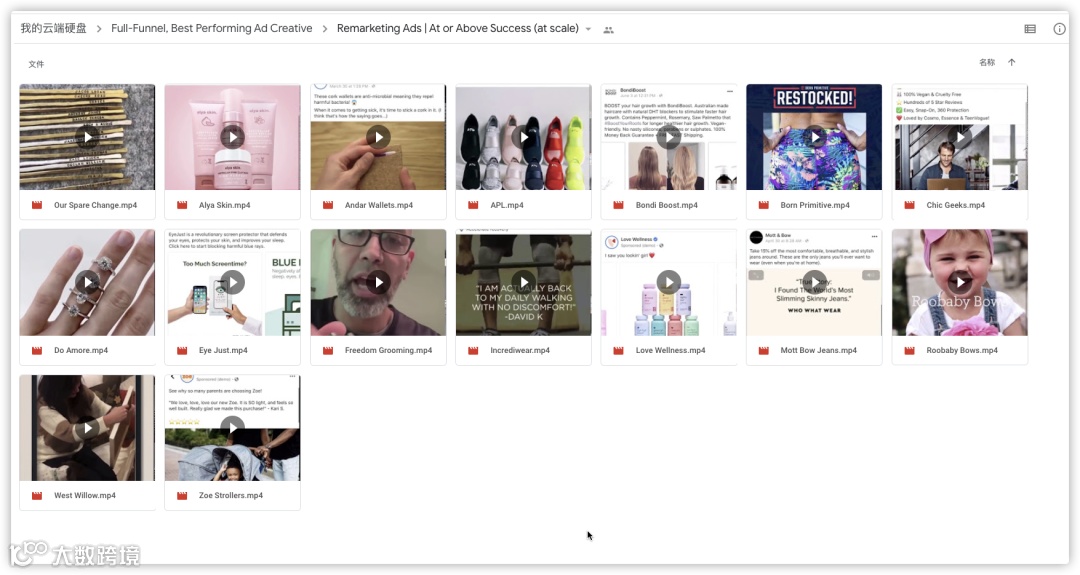Click video file icon beside Mott Bow Jeans.mp4
This screenshot has height=575, width=1080.
(x=764, y=351)
